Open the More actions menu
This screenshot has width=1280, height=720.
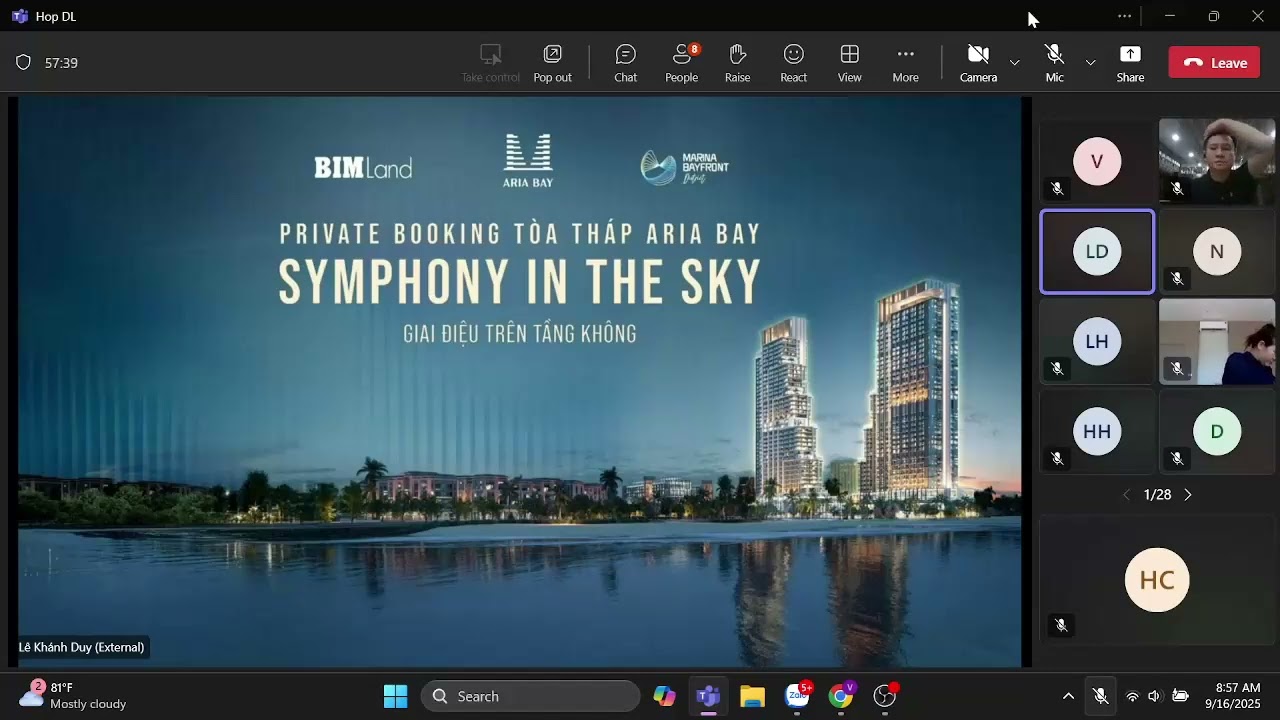coord(906,63)
